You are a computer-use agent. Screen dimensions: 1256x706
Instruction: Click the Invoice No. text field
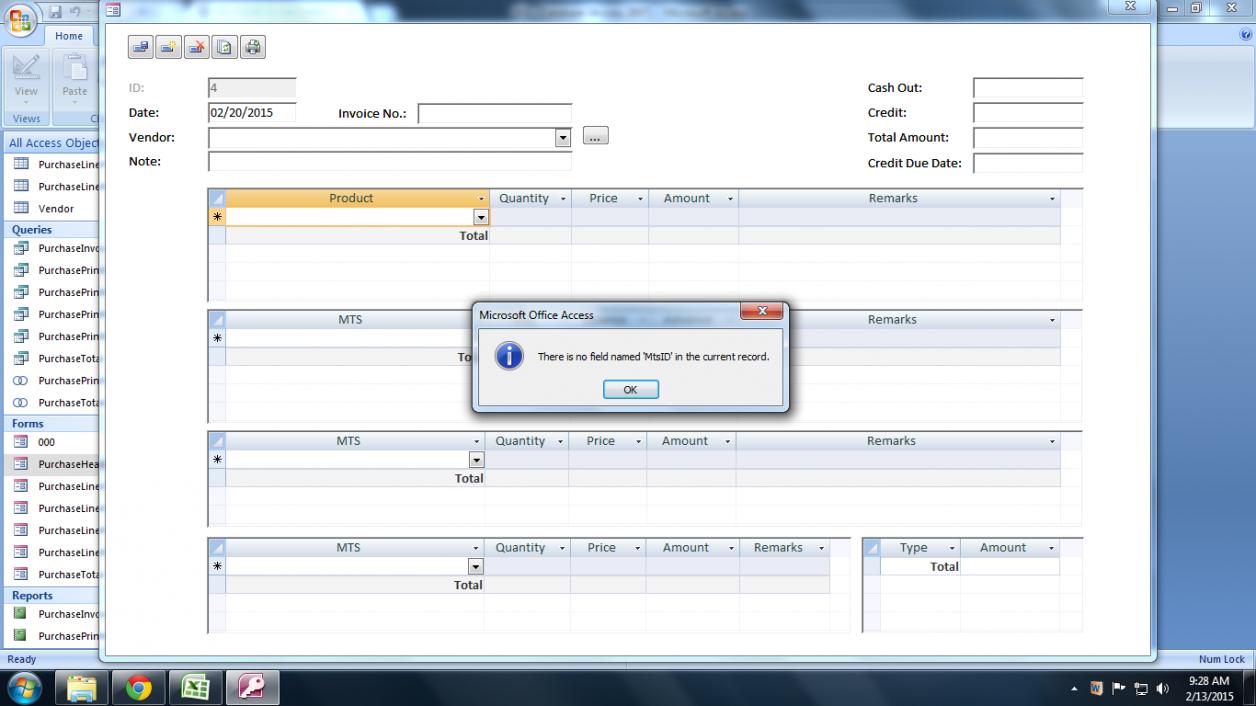tap(494, 114)
